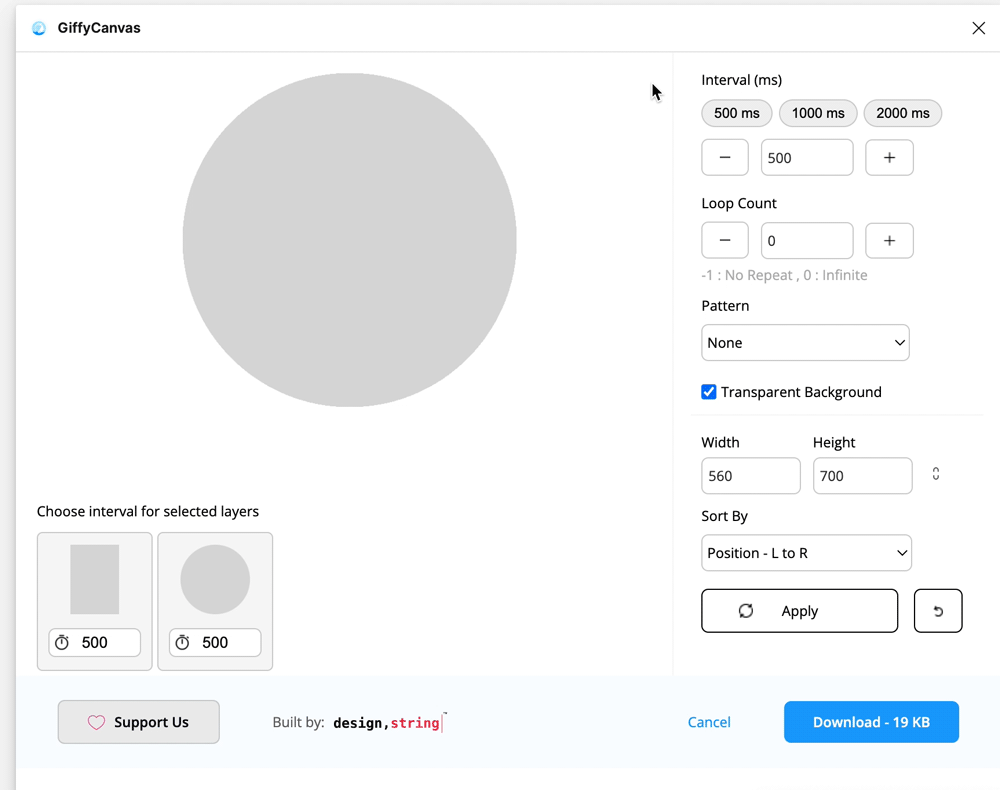Select the rectangle layer thumbnail
The width and height of the screenshot is (1000, 790).
(94, 580)
